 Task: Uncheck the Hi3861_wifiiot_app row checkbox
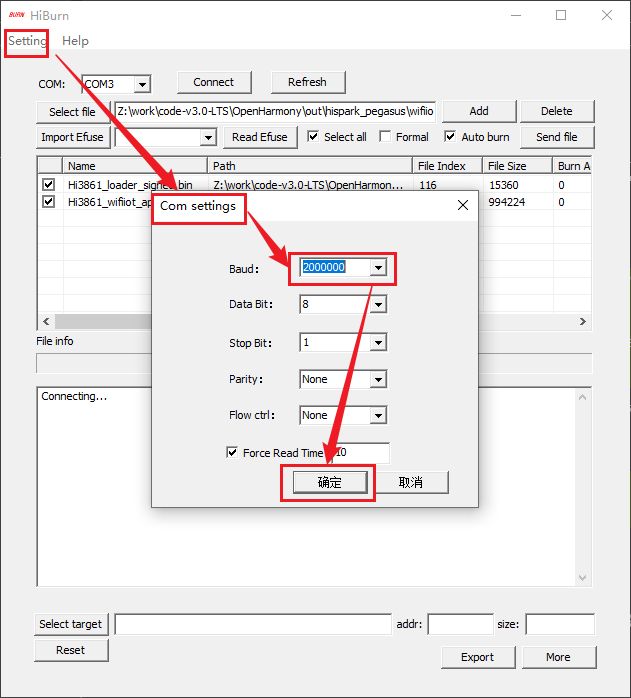point(49,202)
